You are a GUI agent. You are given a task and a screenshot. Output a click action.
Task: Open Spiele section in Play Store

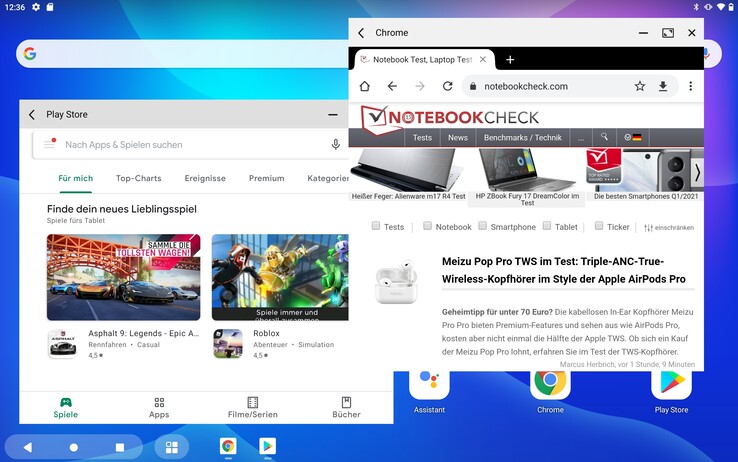(x=66, y=408)
